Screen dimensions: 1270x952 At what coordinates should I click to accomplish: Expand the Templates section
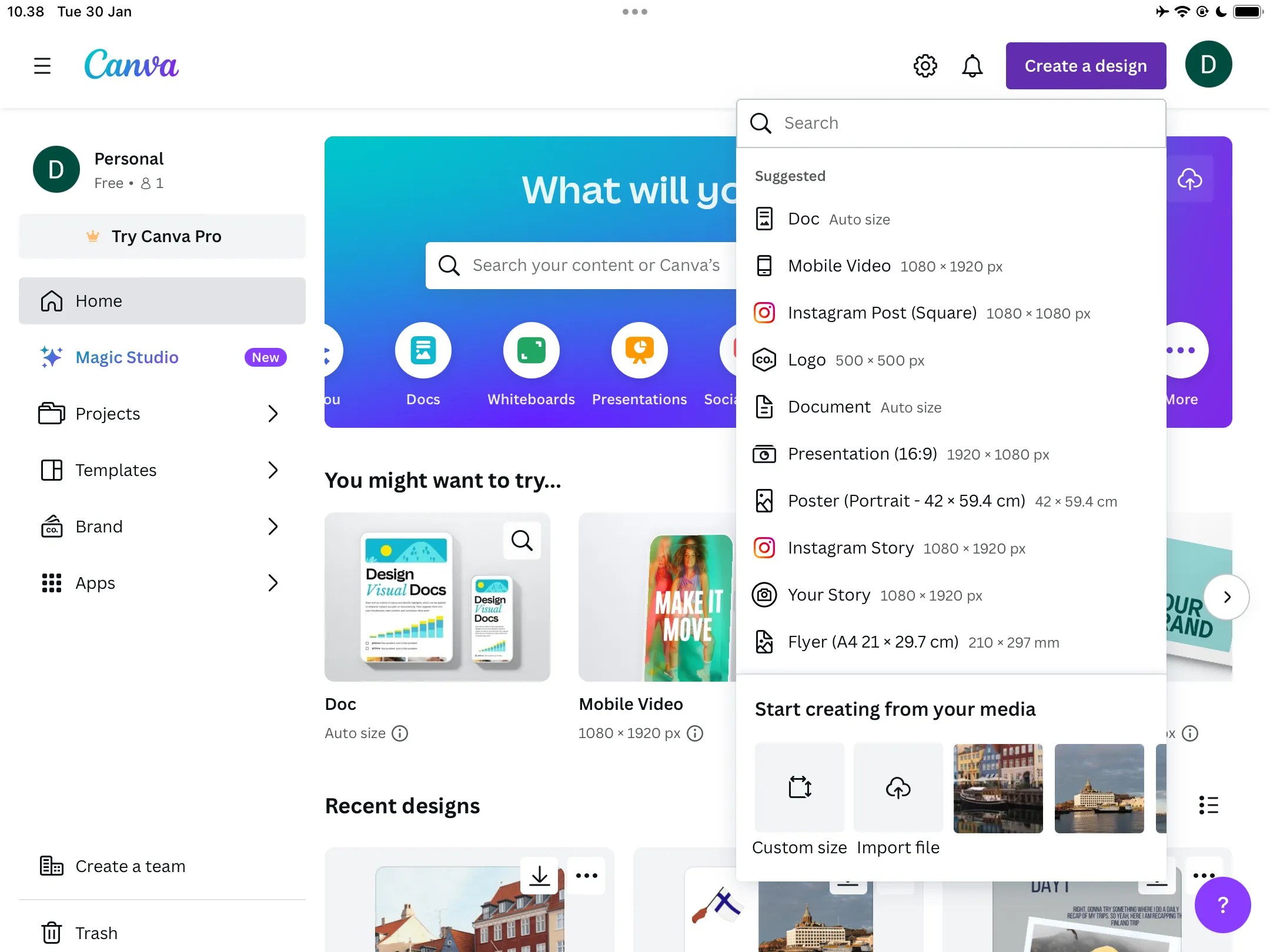pos(273,470)
